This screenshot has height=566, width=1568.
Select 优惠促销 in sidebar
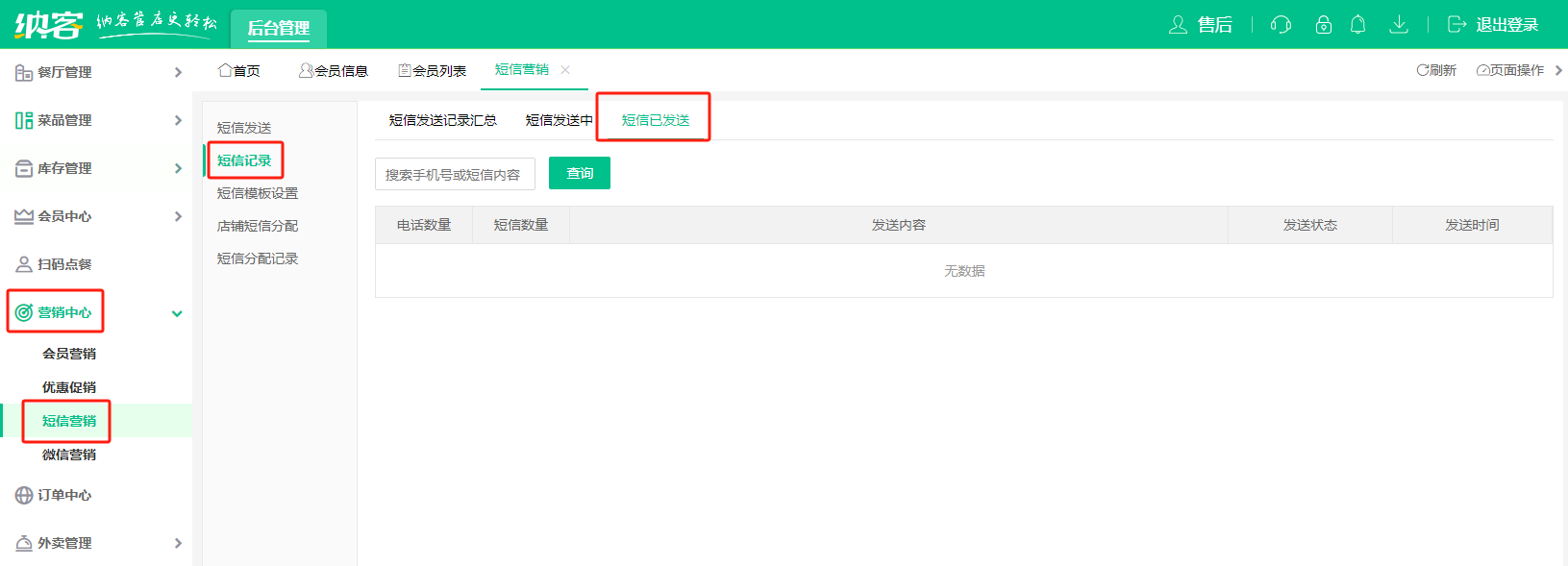click(69, 387)
